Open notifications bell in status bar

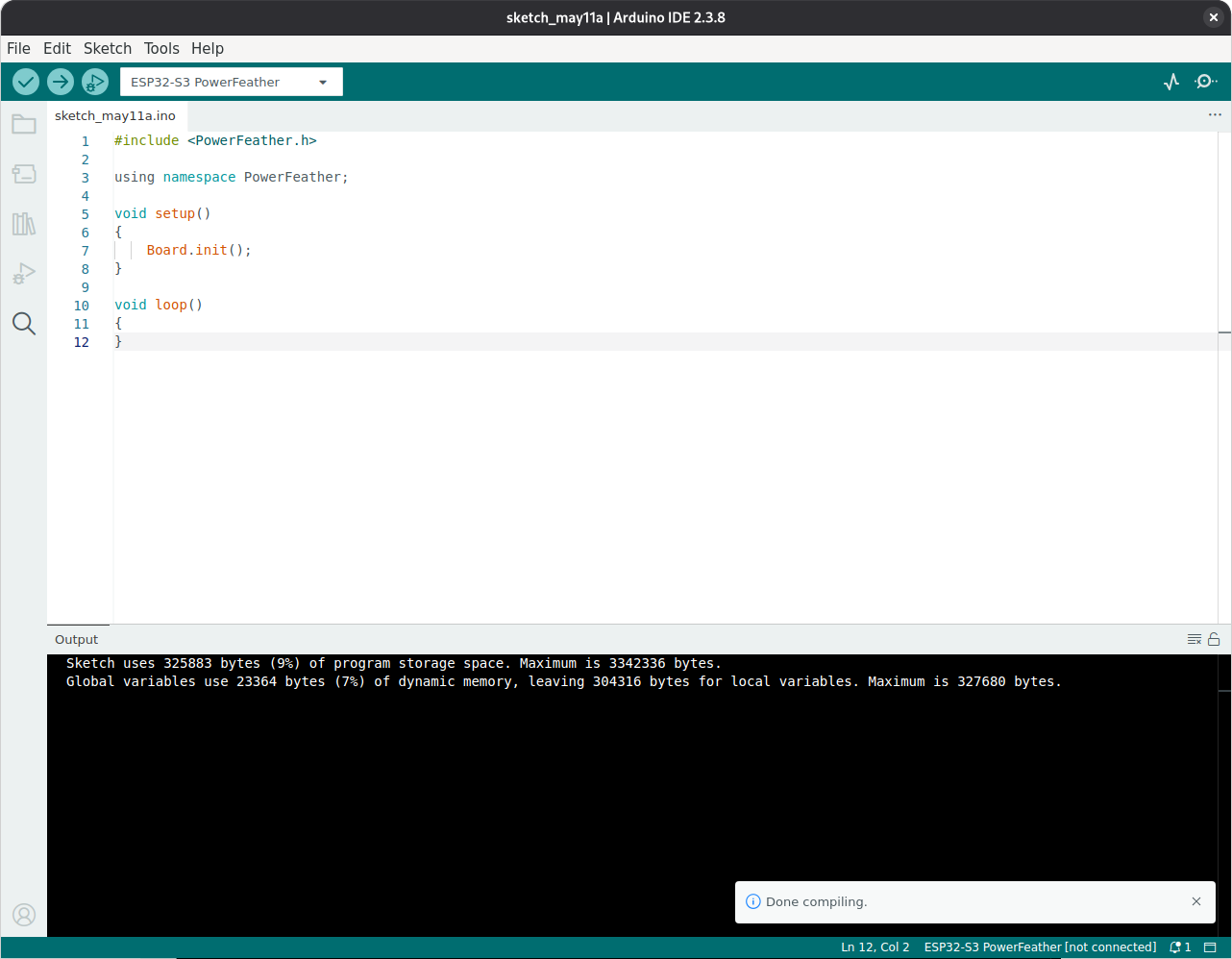1180,947
